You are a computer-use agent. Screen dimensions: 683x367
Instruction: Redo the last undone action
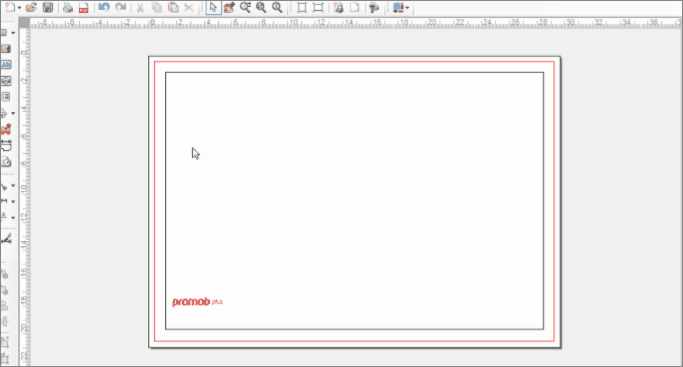(x=121, y=7)
